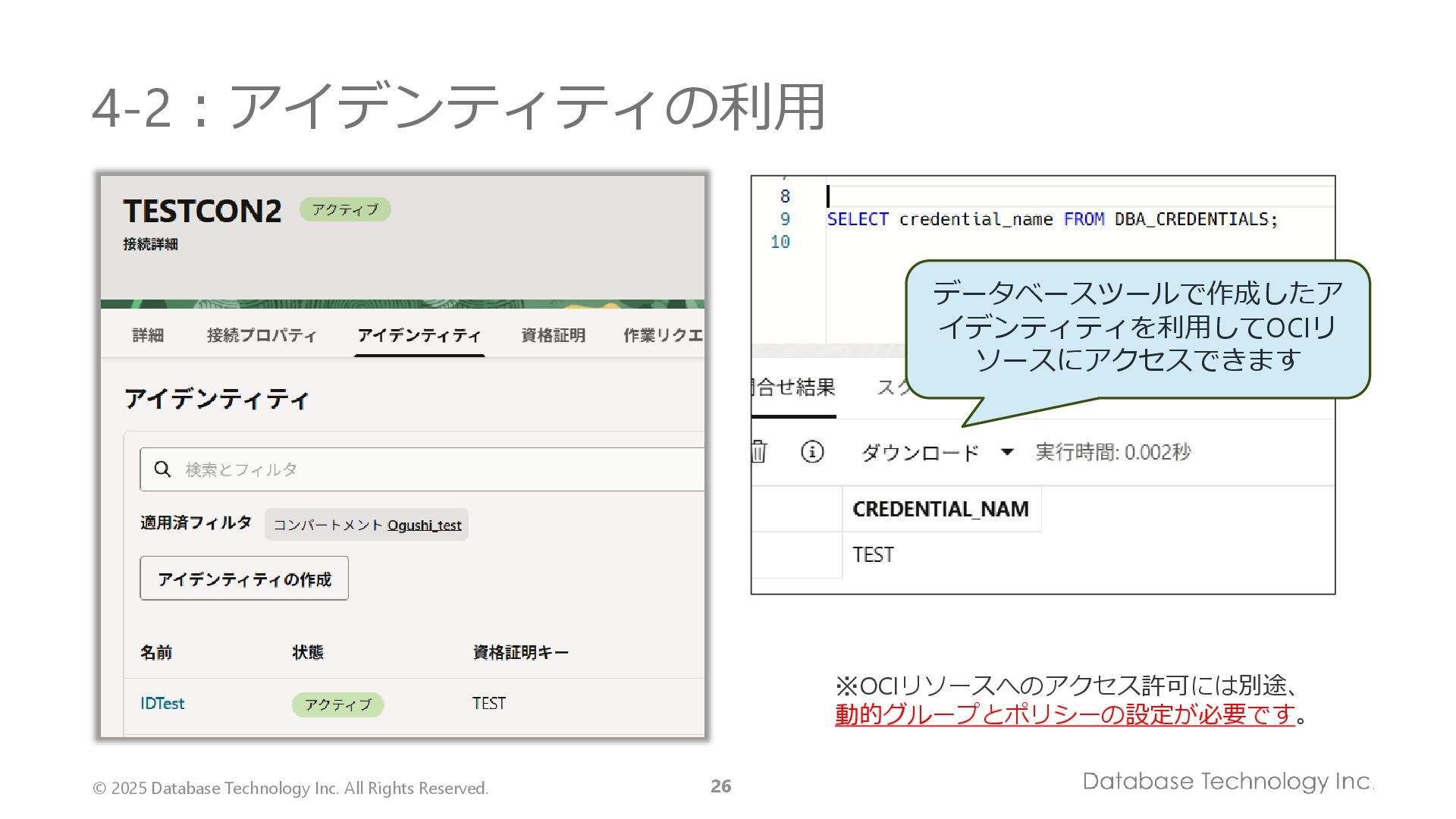Click the trash delete icon
This screenshot has height=819, width=1456.
[x=759, y=452]
